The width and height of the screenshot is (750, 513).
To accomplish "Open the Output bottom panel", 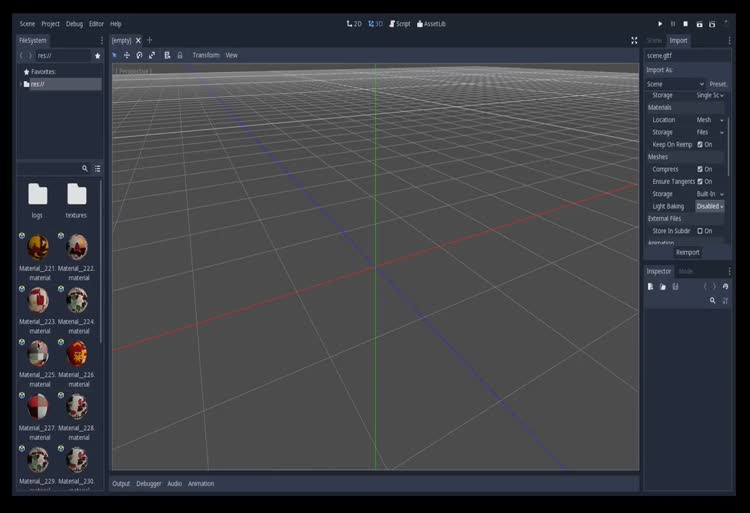I will [x=121, y=483].
